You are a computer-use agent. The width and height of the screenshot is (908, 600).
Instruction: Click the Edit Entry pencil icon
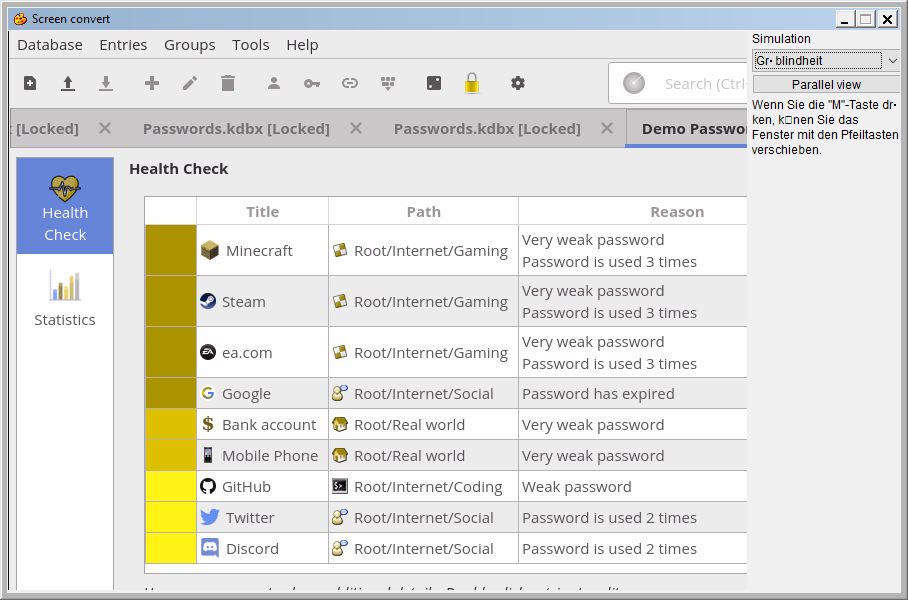click(190, 83)
